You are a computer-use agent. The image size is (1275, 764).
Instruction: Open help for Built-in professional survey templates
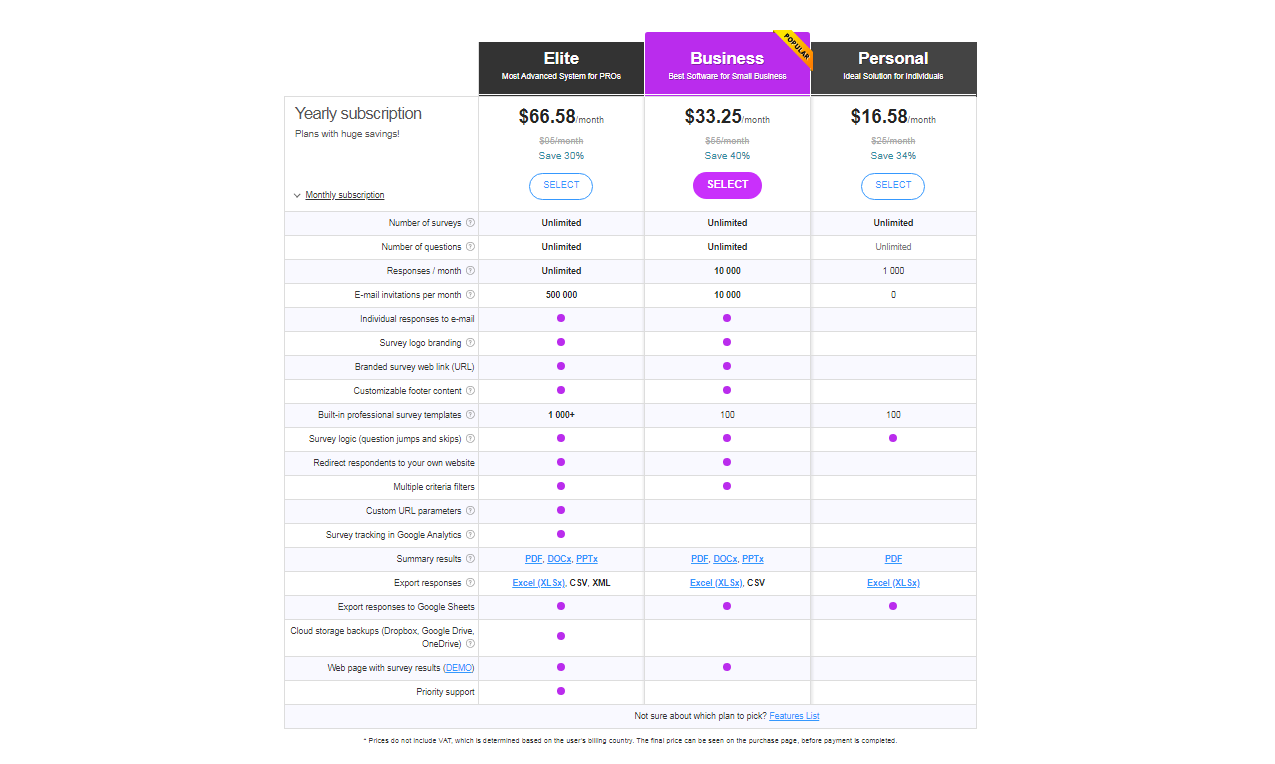coord(470,415)
